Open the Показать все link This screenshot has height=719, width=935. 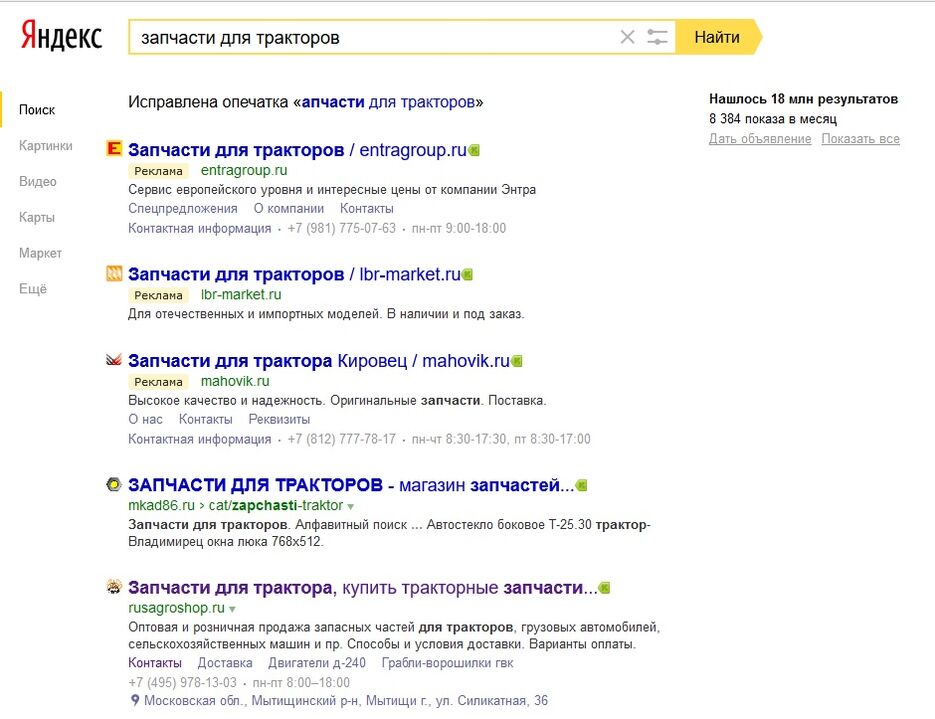coord(860,139)
